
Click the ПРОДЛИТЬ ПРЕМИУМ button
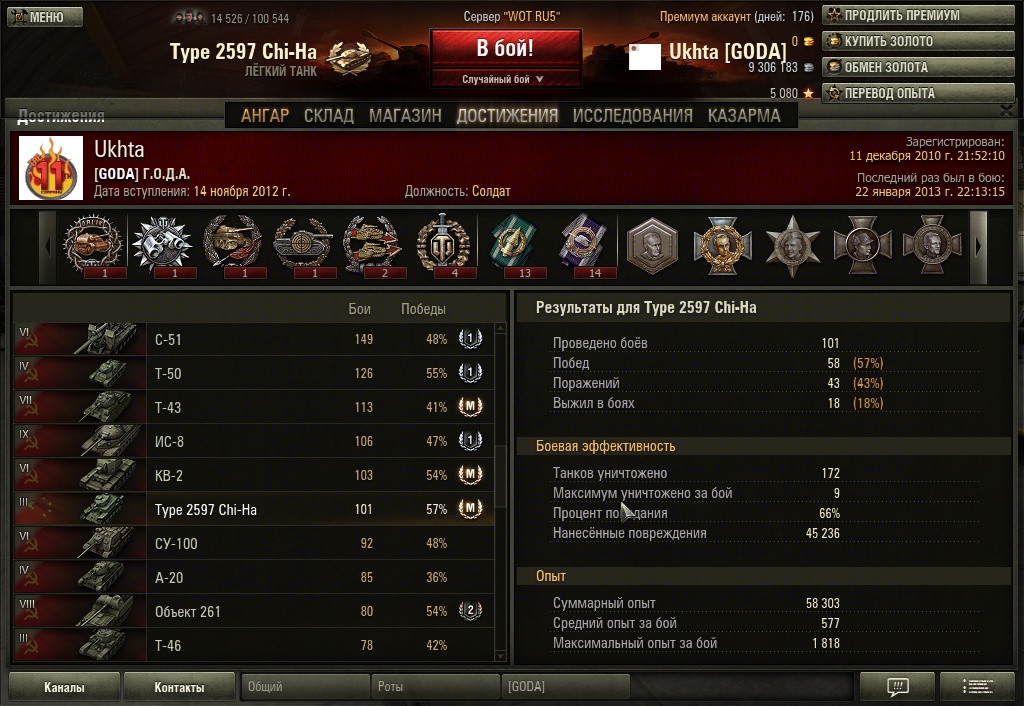918,15
